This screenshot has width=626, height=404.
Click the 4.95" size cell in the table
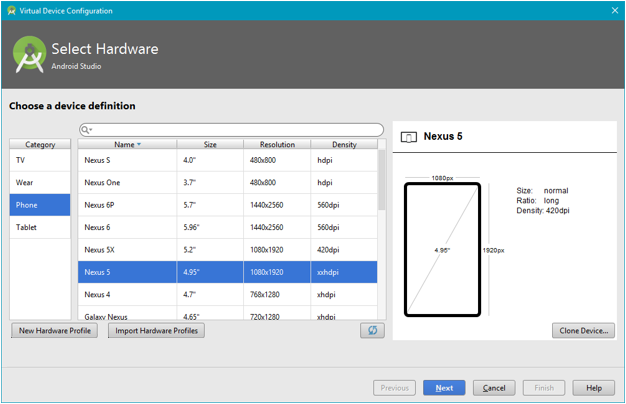[x=210, y=272]
